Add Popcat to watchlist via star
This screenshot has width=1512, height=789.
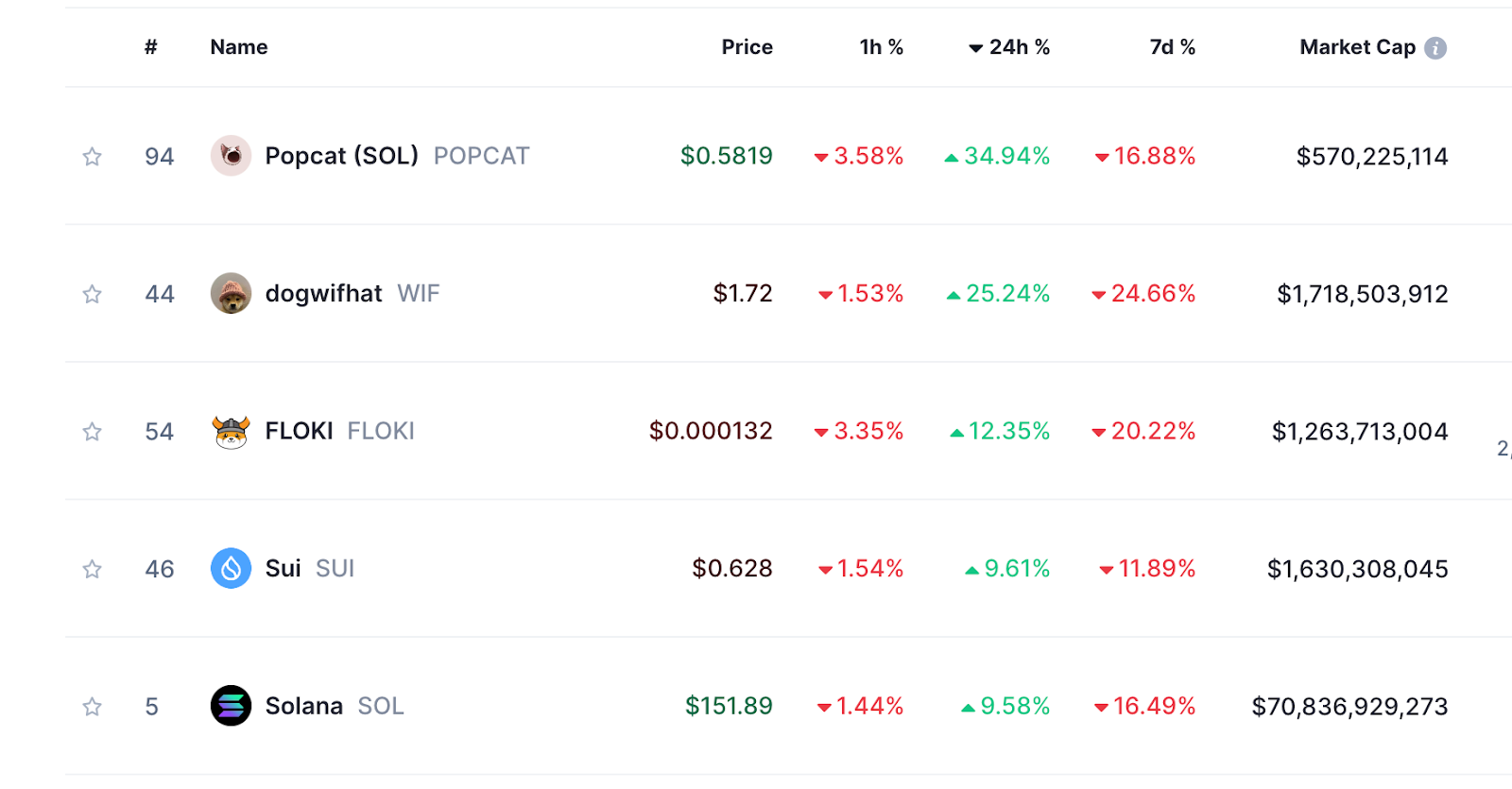tap(92, 155)
